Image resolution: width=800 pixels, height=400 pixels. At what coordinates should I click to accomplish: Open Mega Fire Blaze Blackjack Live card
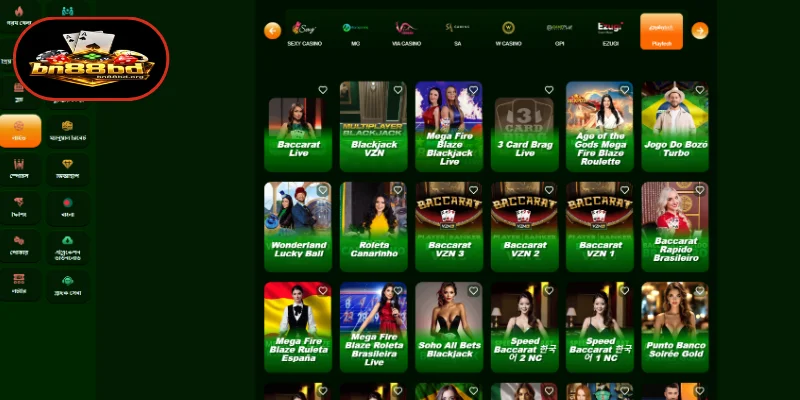449,127
